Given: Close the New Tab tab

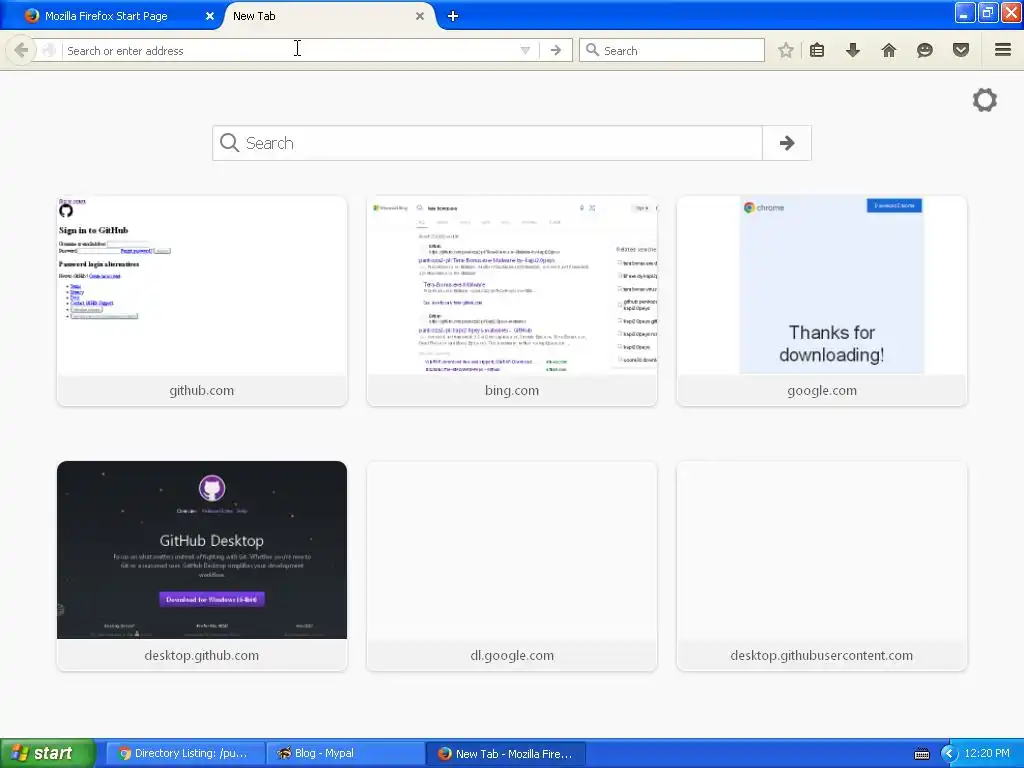Looking at the screenshot, I should pyautogui.click(x=420, y=16).
